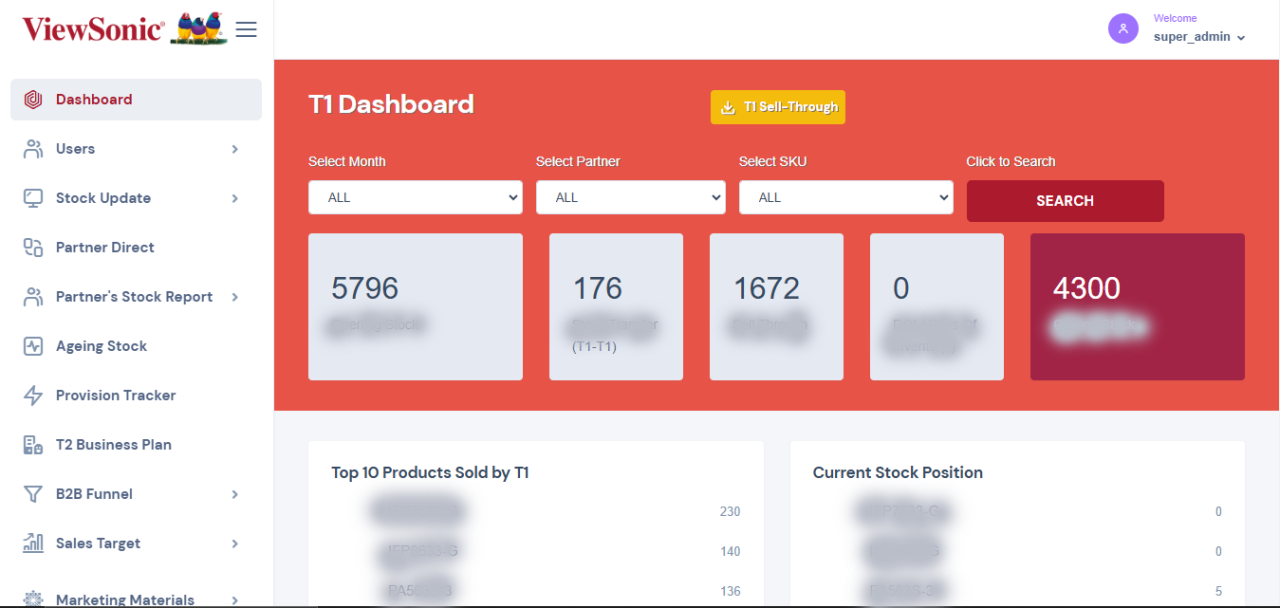Expand the Stock Update submenu chevron
Screen dimensions: 1280x608
(235, 198)
